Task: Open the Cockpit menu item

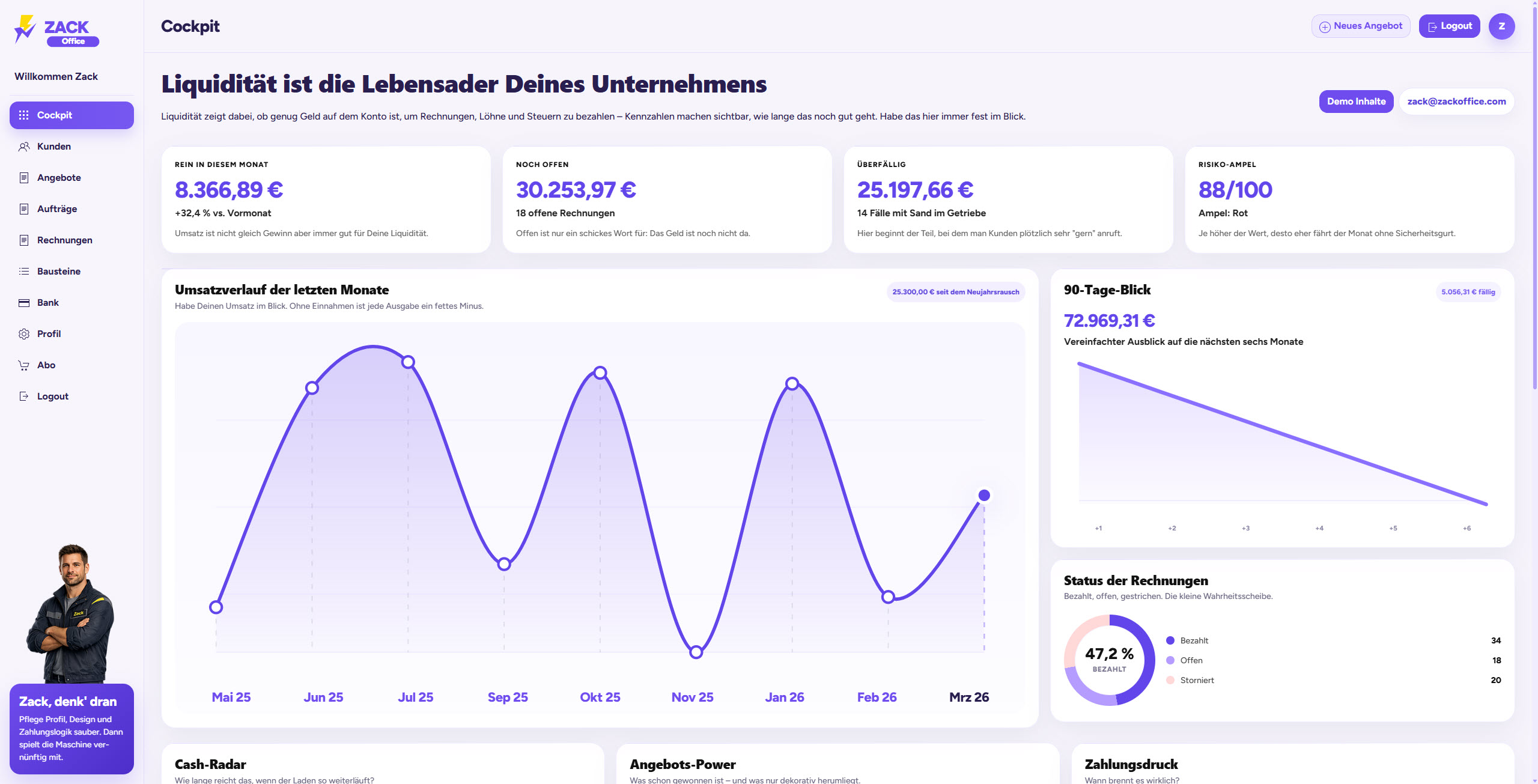Action: 71,115
